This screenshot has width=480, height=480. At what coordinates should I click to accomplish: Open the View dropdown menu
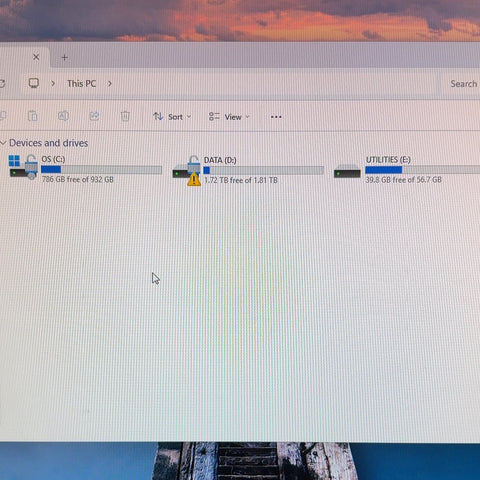click(229, 117)
